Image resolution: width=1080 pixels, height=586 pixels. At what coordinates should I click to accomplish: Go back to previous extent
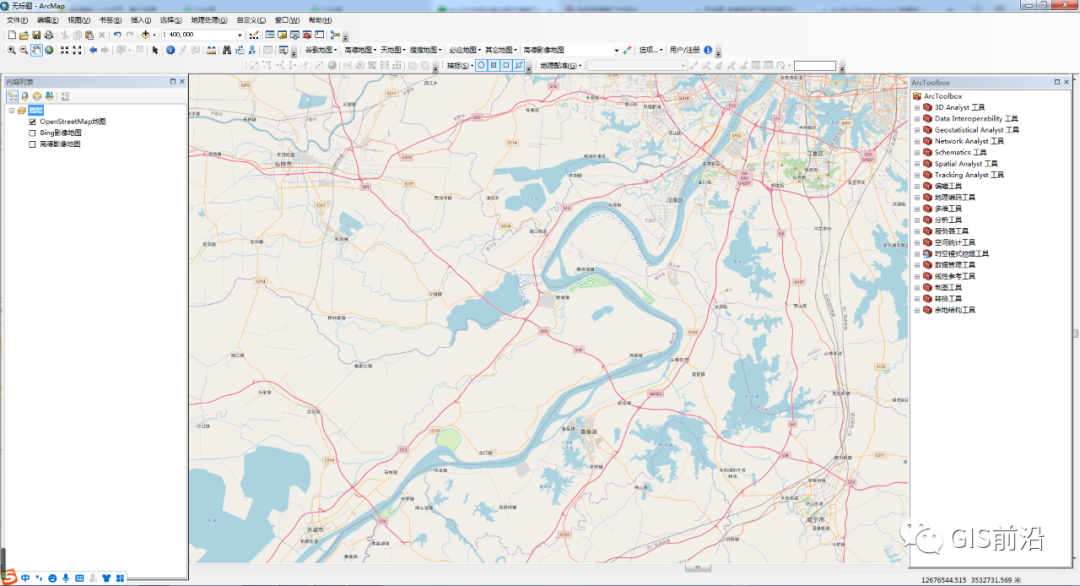(93, 50)
